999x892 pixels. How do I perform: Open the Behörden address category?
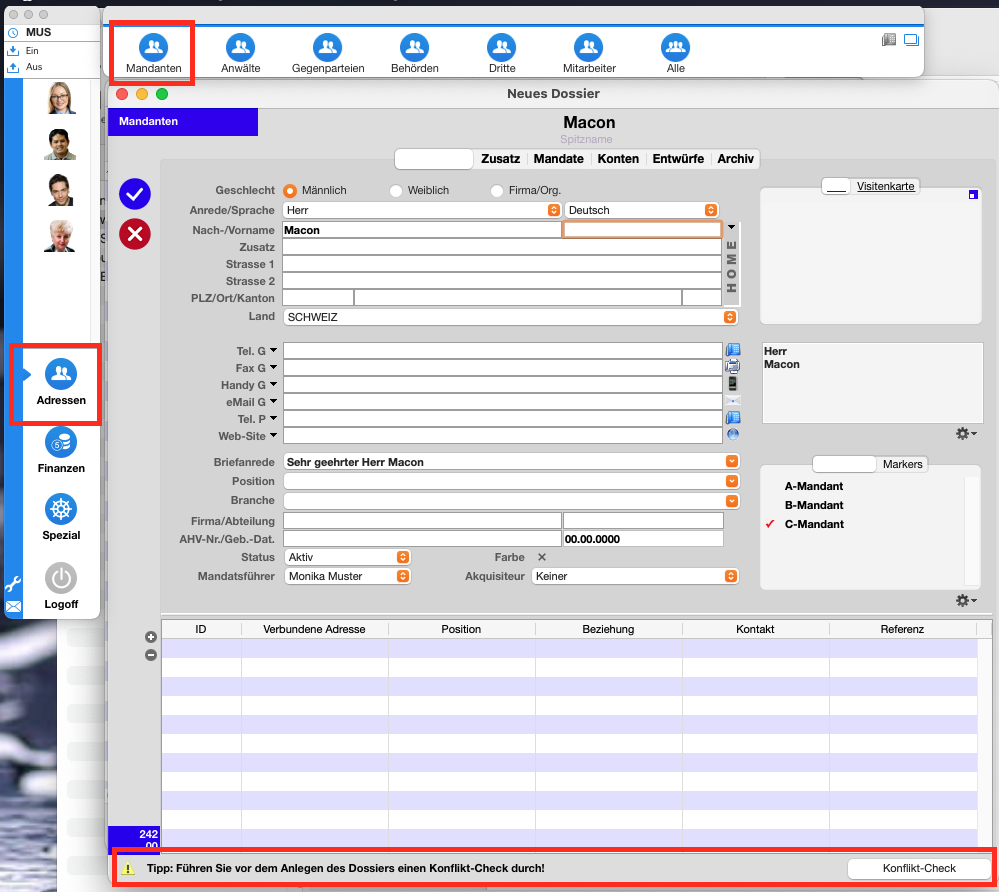415,54
